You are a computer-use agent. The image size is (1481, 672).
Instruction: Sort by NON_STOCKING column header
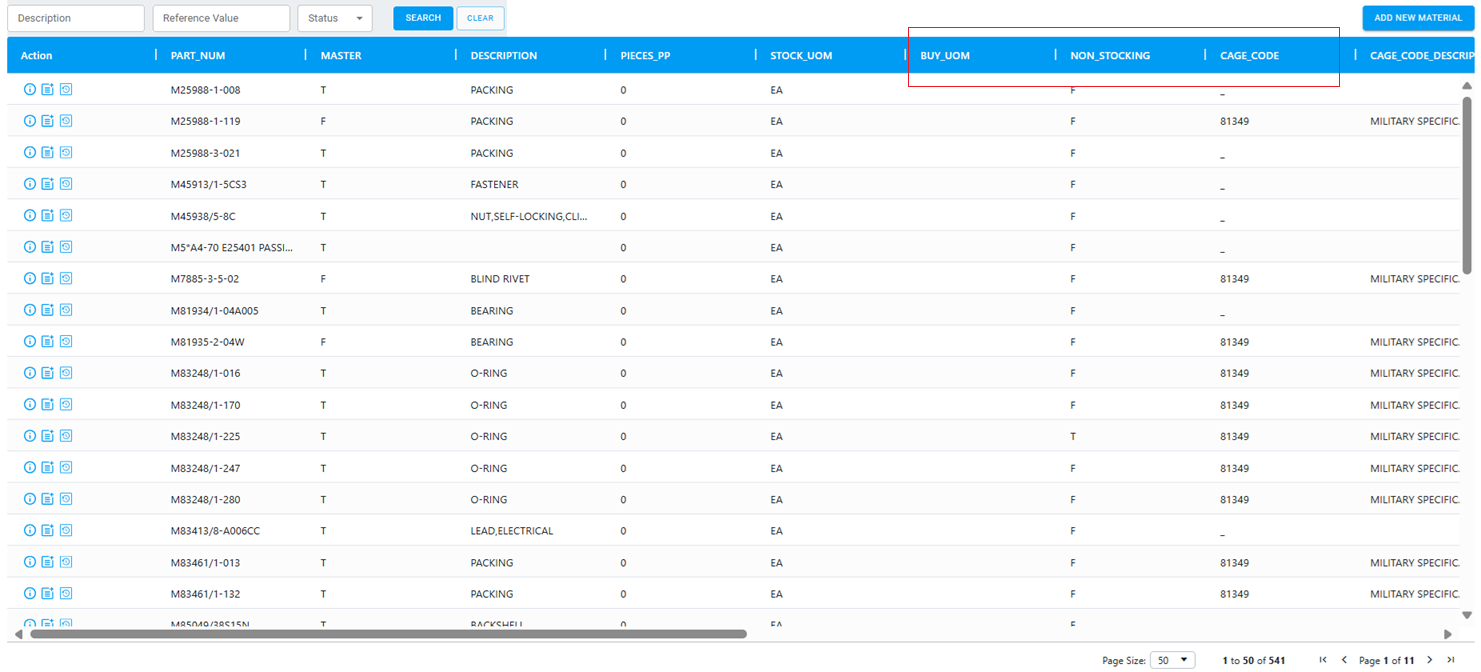coord(1110,56)
